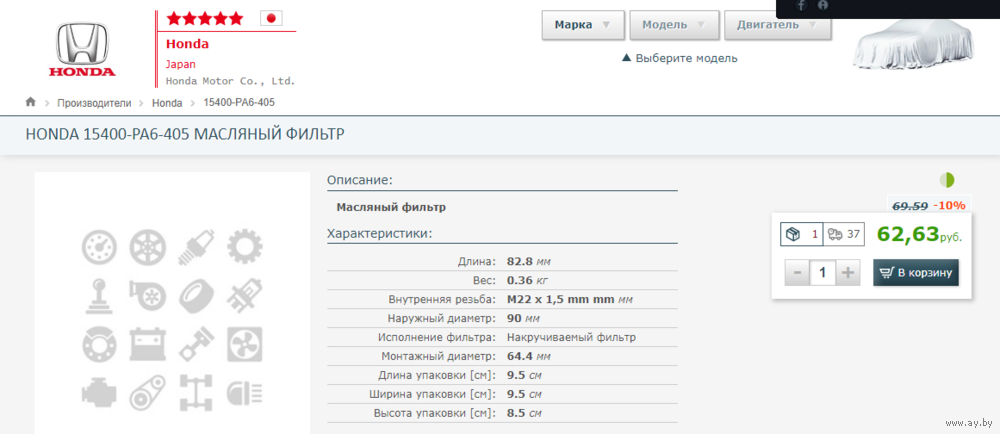This screenshot has height=434, width=1000.
Task: Click the quantity input field
Action: coord(823,273)
